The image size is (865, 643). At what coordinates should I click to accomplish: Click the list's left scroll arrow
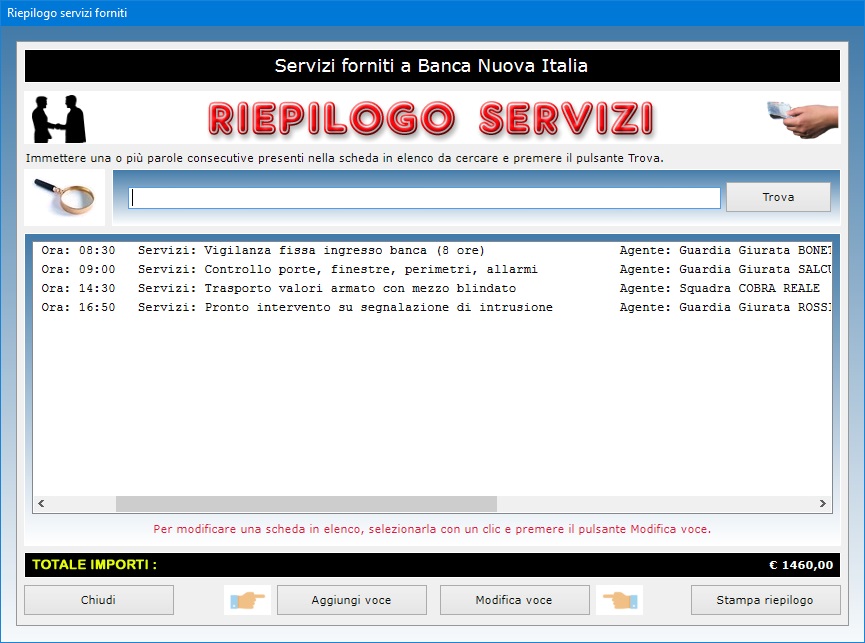tap(42, 504)
